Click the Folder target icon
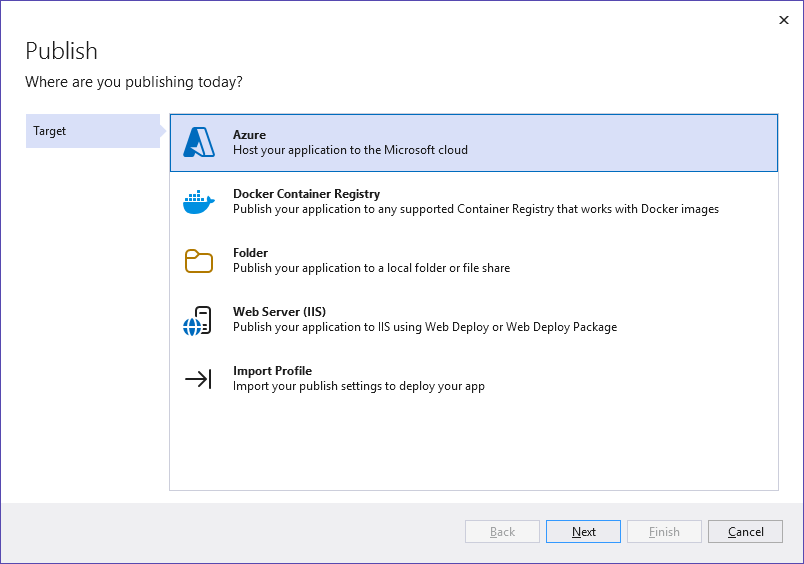804x564 pixels. point(199,261)
